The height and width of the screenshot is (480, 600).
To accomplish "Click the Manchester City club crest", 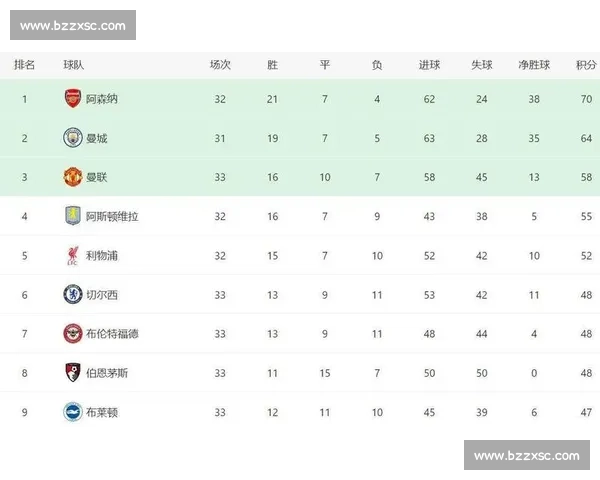I will point(73,138).
